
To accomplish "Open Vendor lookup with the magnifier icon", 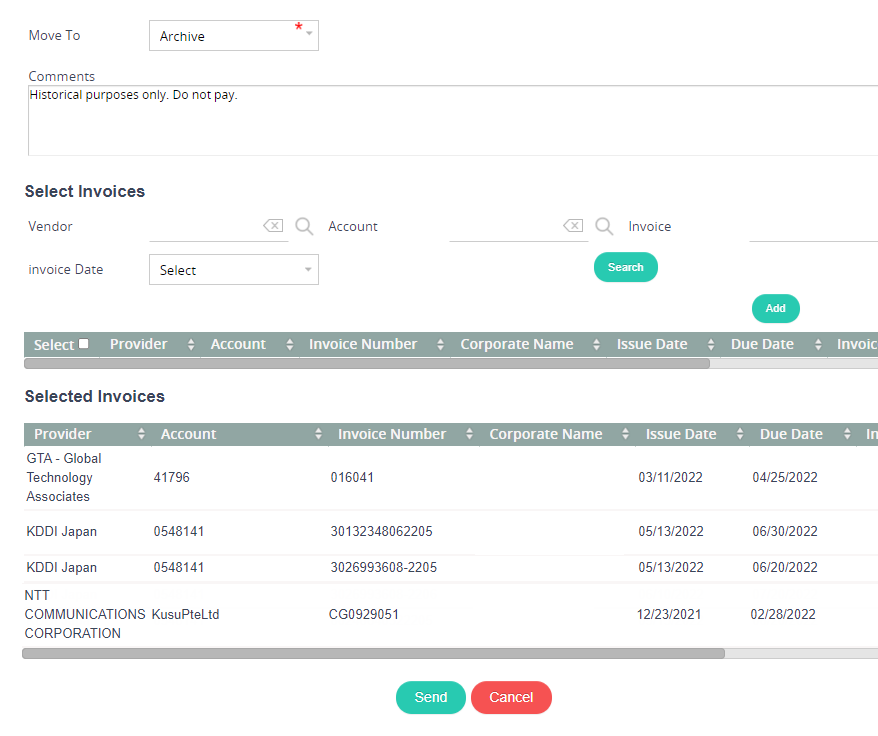I will tap(304, 226).
